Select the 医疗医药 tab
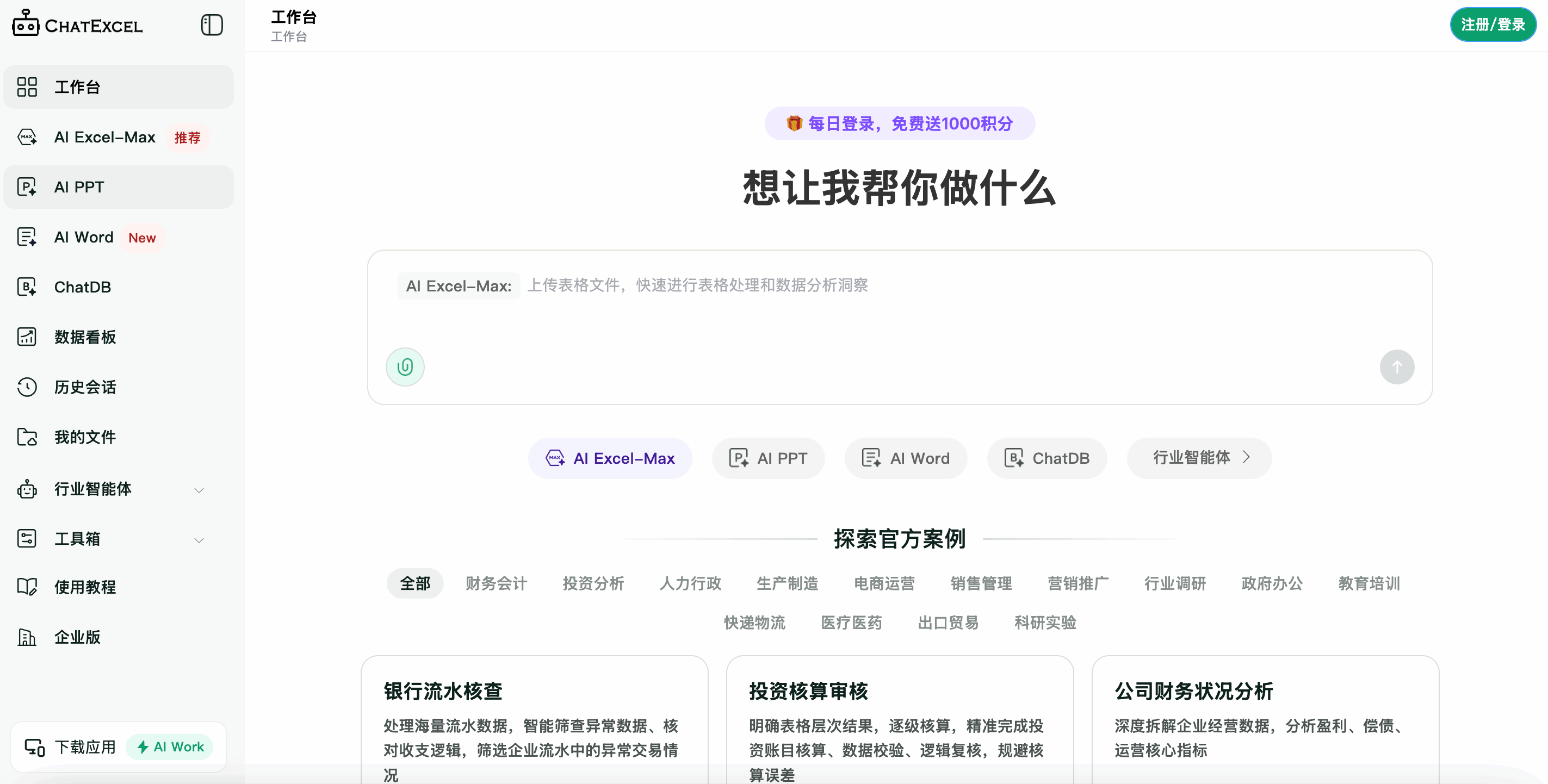 852,623
